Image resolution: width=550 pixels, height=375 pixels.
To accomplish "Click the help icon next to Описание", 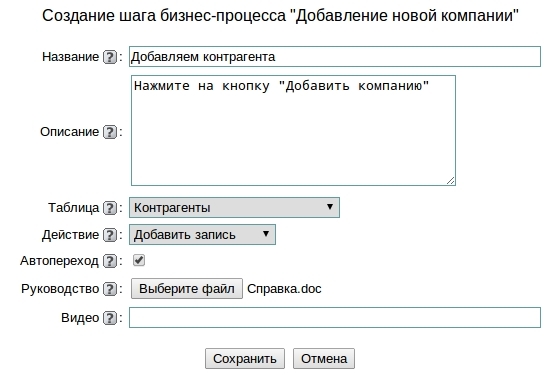I will 110,132.
